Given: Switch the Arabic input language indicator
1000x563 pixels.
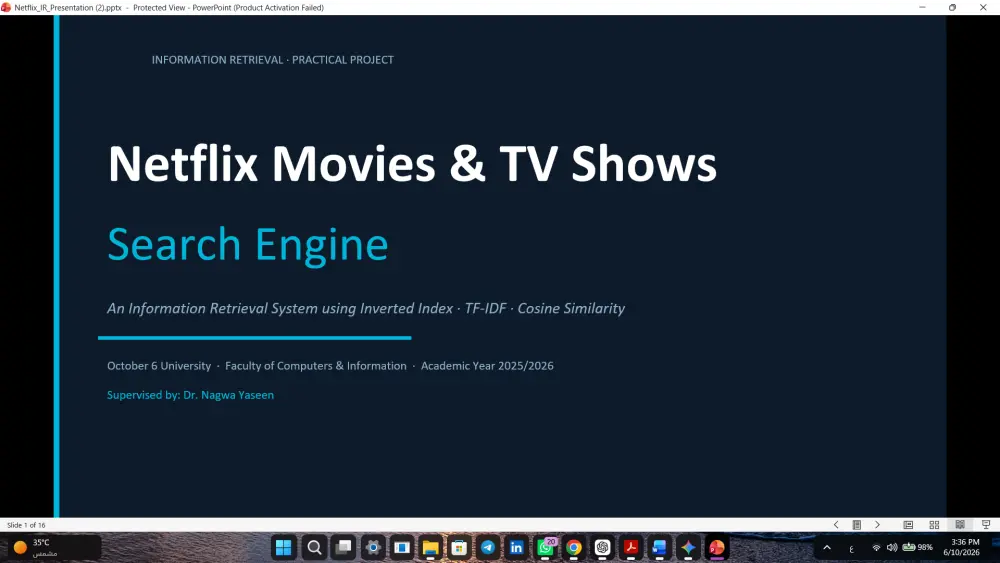Looking at the screenshot, I should click(x=851, y=548).
